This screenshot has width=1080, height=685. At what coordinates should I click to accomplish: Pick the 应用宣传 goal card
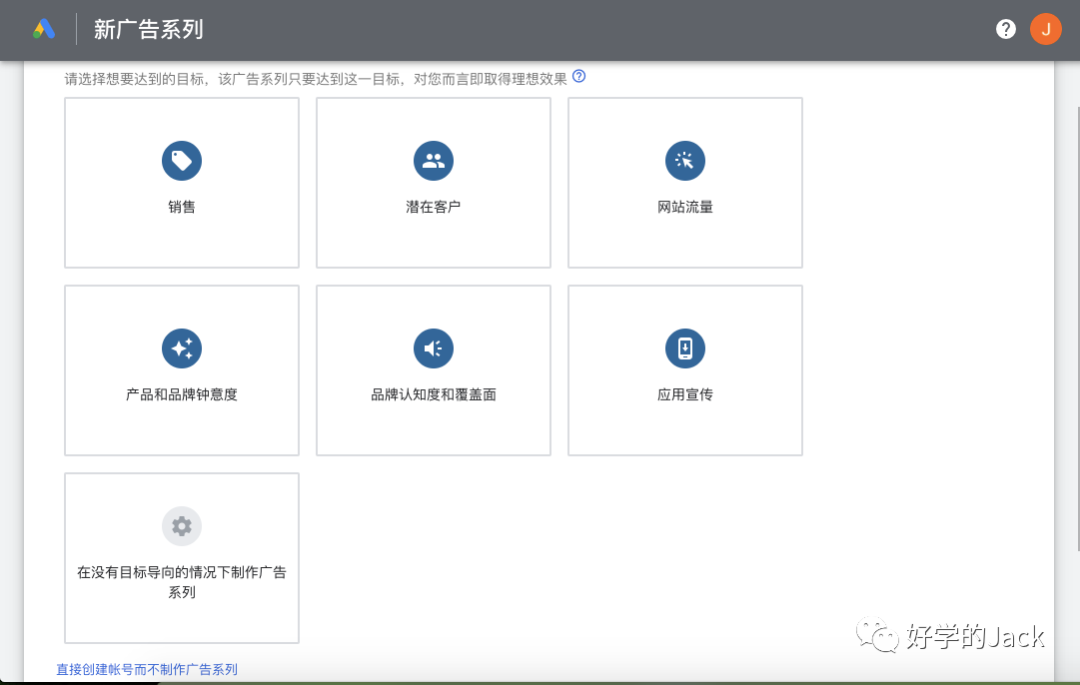pos(685,370)
